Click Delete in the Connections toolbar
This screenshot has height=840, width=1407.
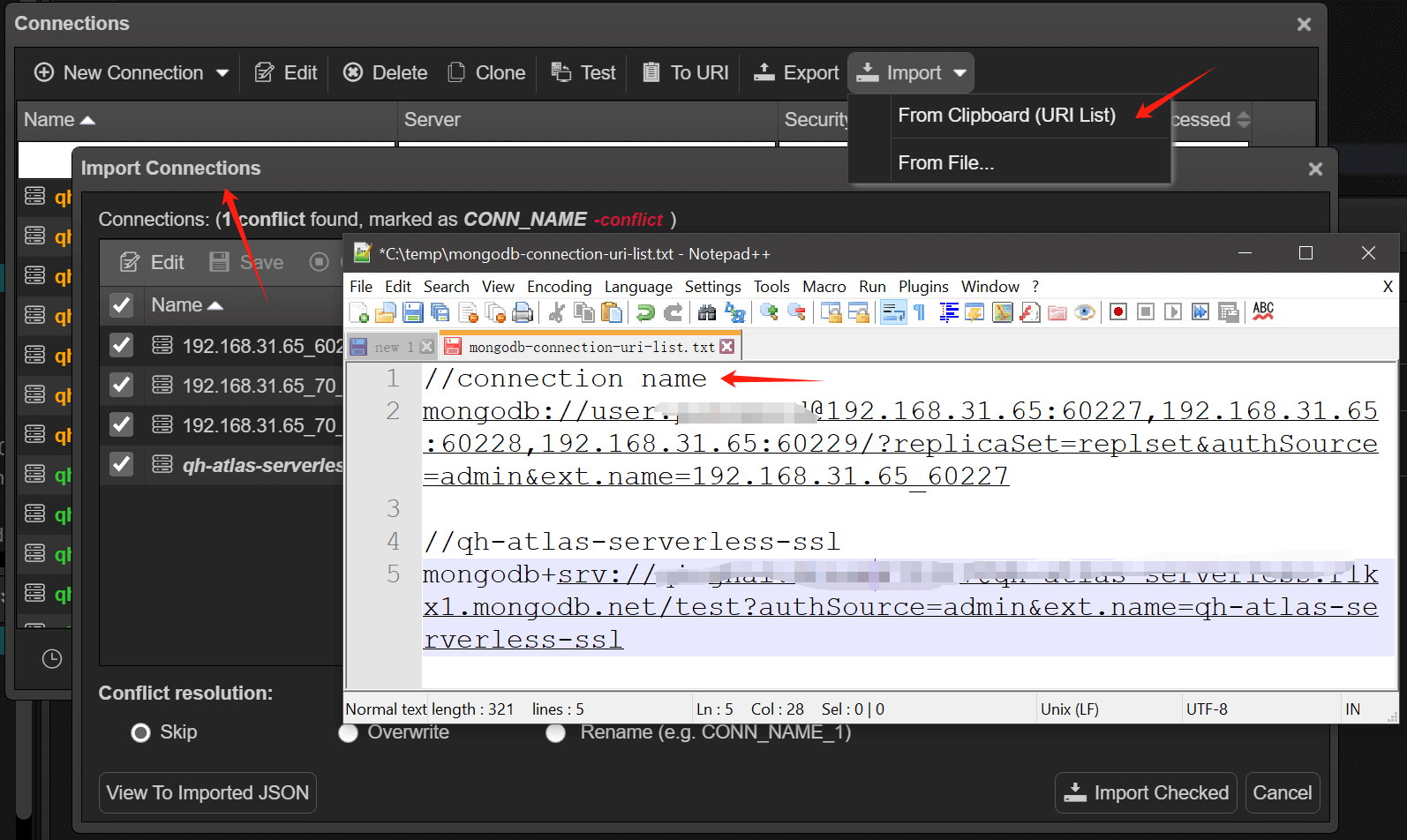[x=385, y=73]
